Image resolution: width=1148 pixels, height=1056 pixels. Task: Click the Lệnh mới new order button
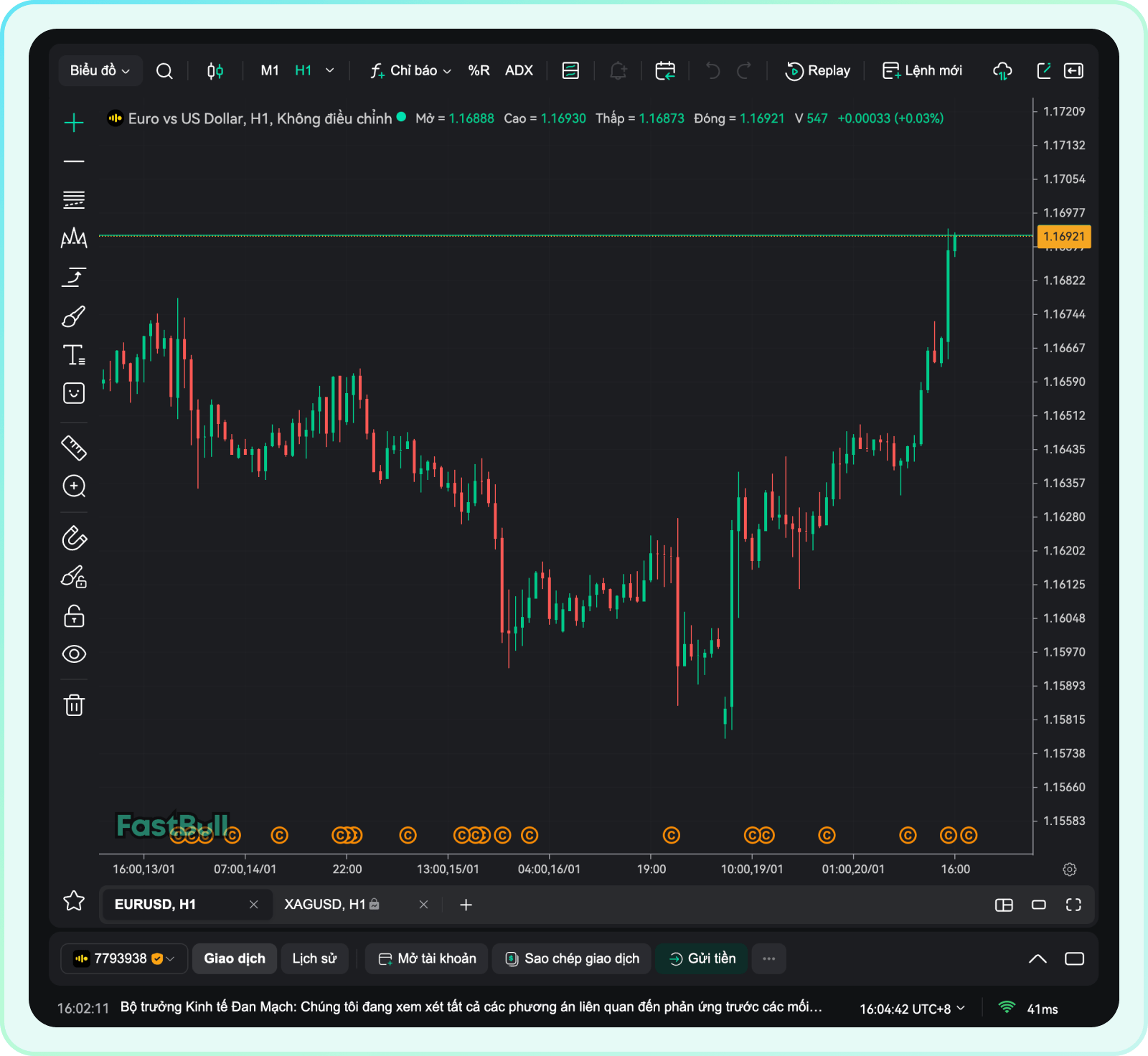[x=922, y=71]
